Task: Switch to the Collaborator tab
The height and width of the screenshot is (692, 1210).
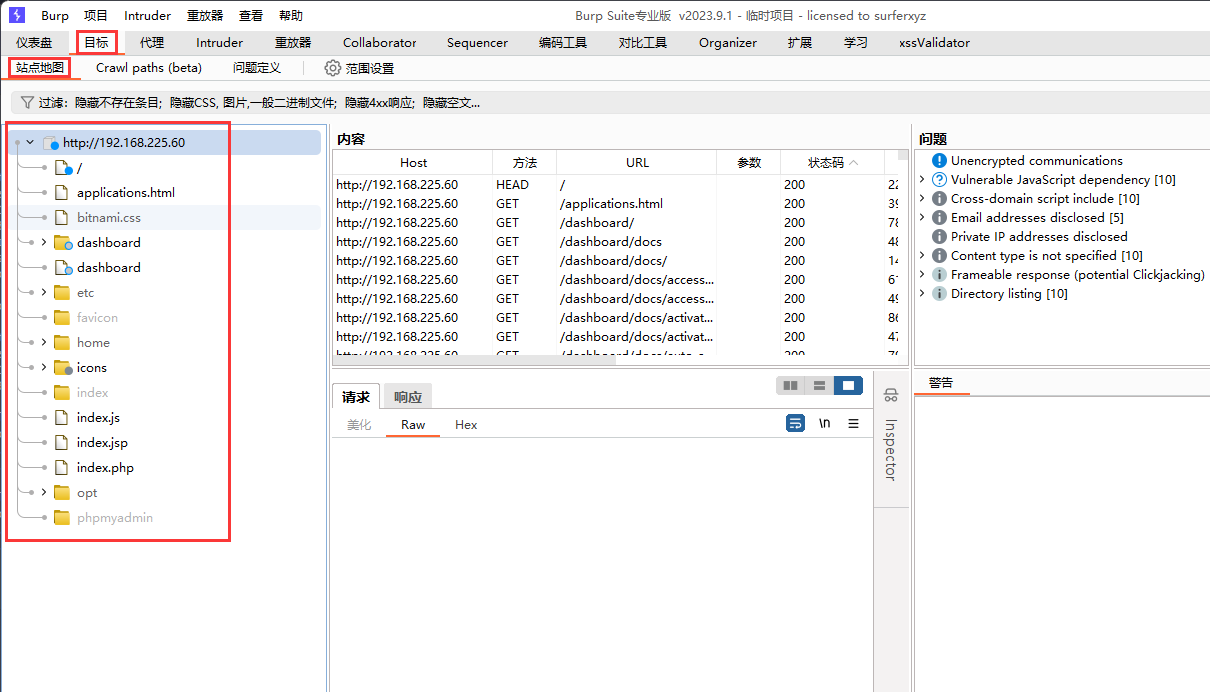Action: point(380,43)
